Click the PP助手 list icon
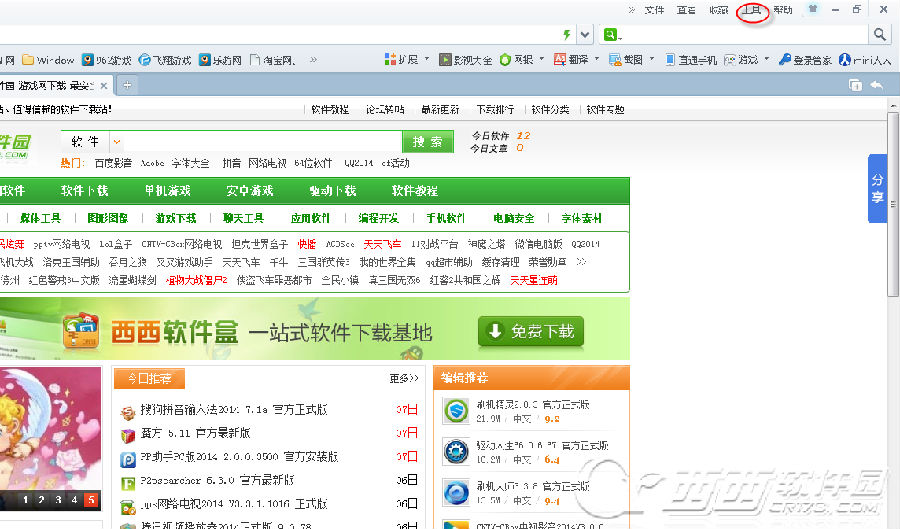The image size is (900, 529). (x=127, y=460)
